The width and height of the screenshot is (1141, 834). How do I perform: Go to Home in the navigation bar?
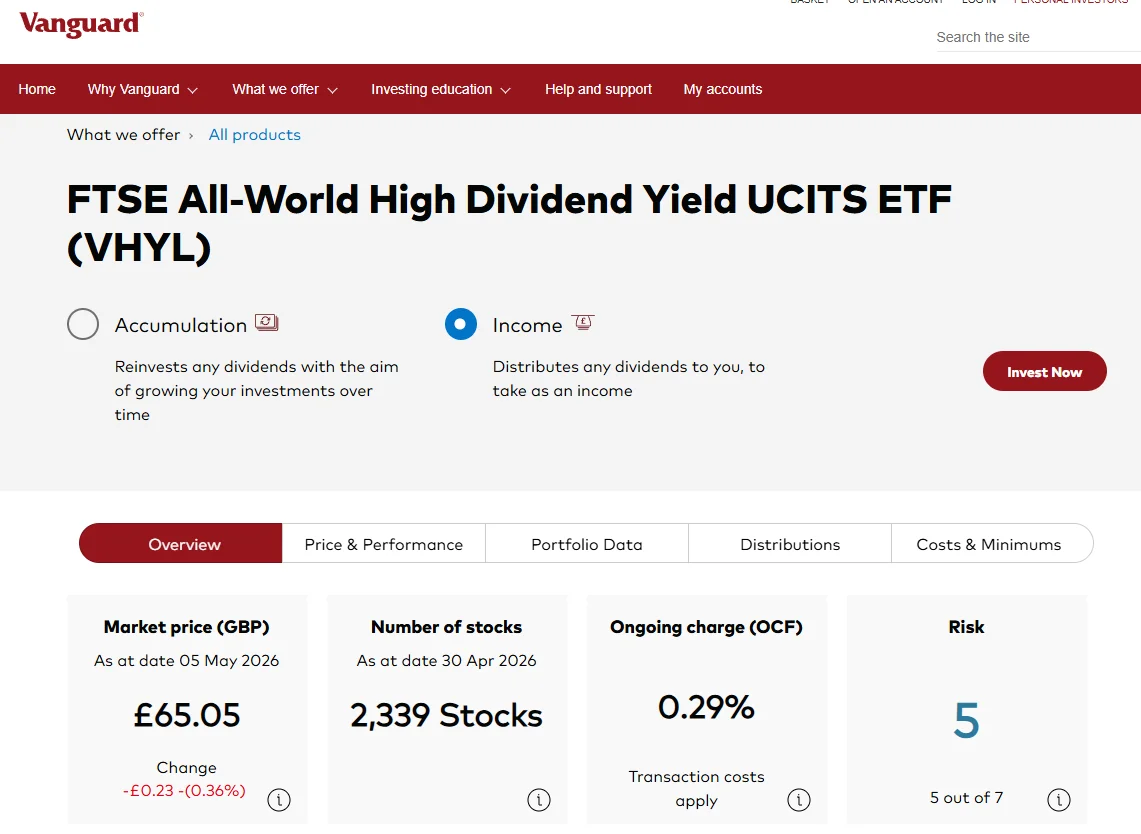(x=37, y=90)
